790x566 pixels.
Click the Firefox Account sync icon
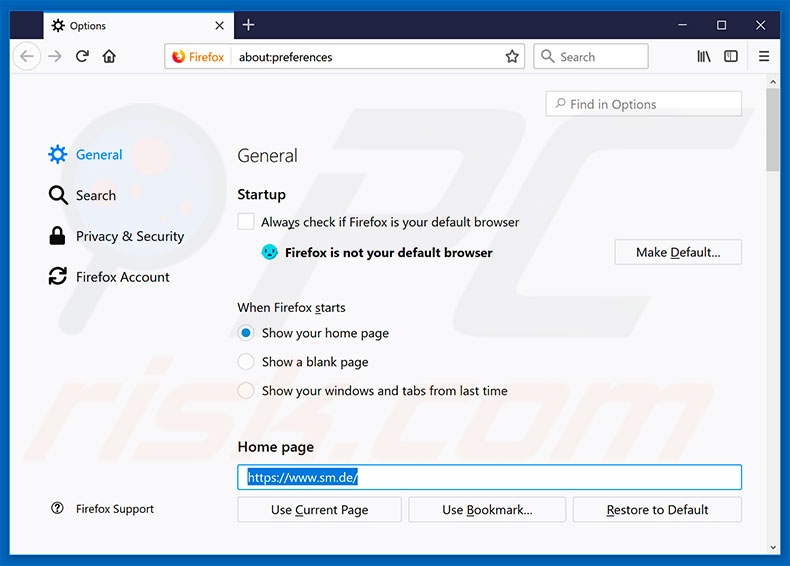(57, 276)
